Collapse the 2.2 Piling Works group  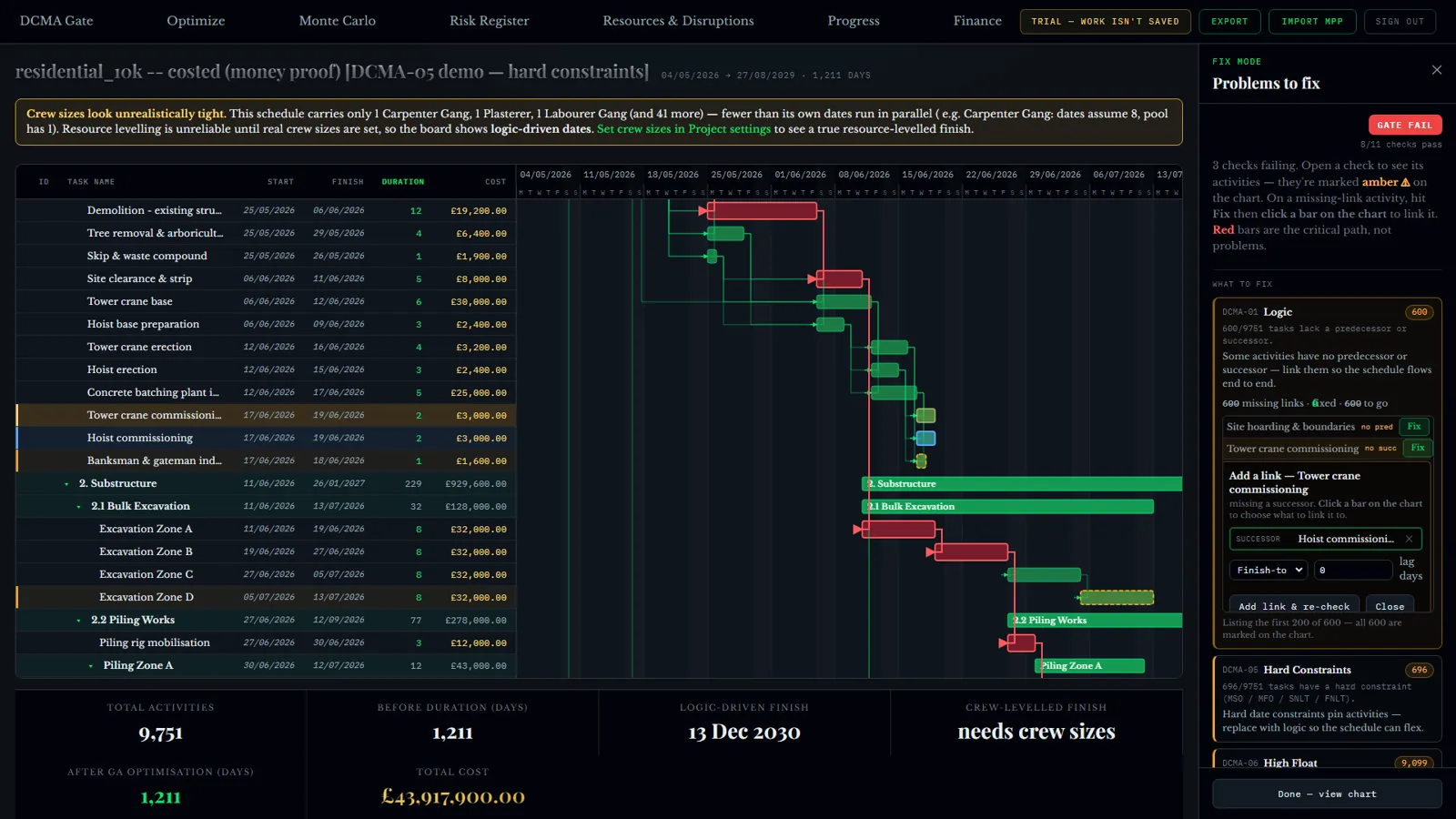78,621
